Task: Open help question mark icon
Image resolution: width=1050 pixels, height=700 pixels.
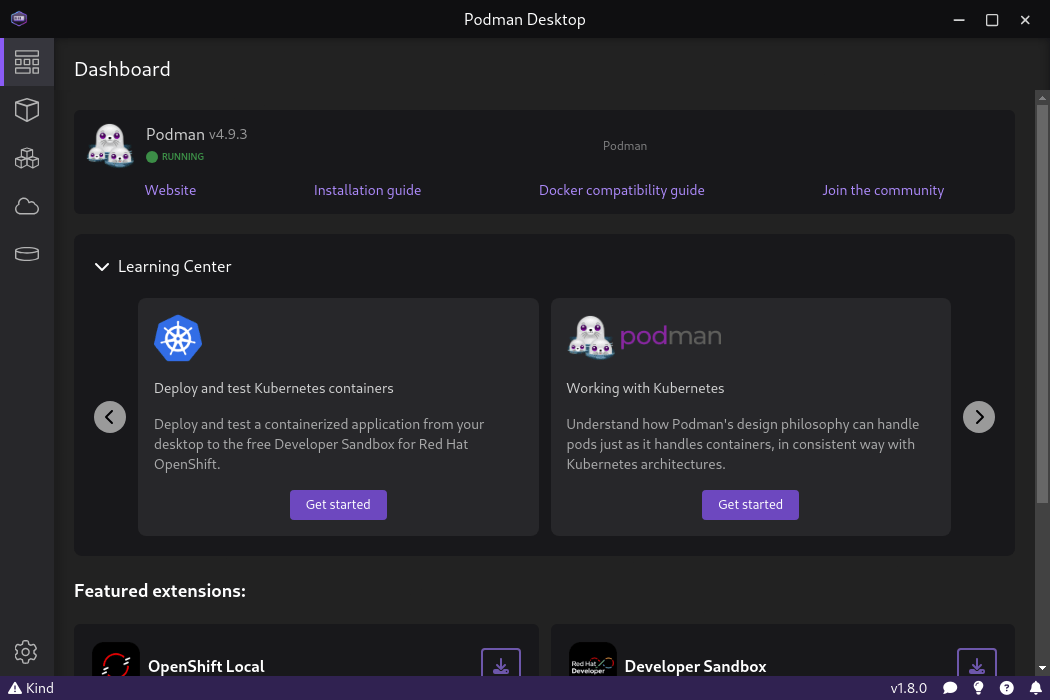Action: click(1006, 688)
